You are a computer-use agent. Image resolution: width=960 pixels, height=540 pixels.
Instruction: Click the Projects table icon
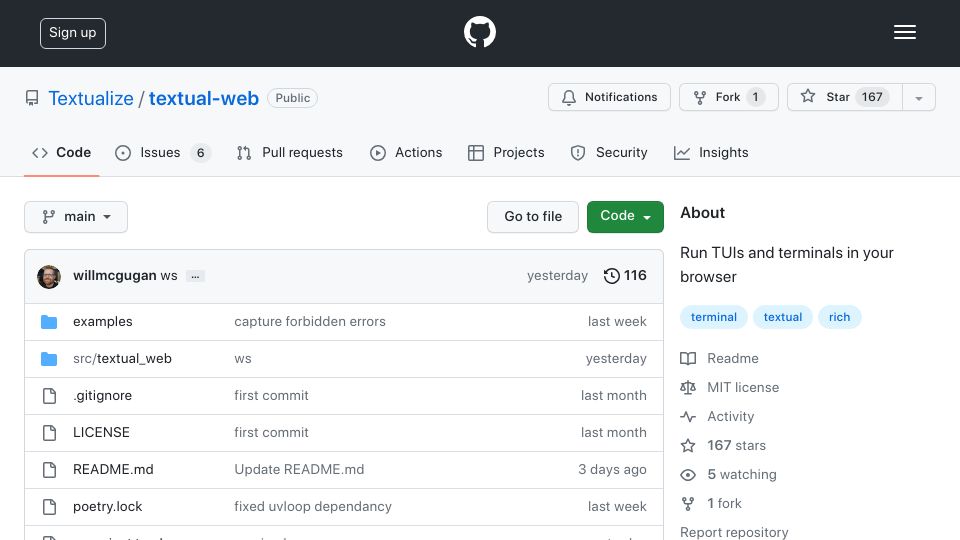[476, 153]
